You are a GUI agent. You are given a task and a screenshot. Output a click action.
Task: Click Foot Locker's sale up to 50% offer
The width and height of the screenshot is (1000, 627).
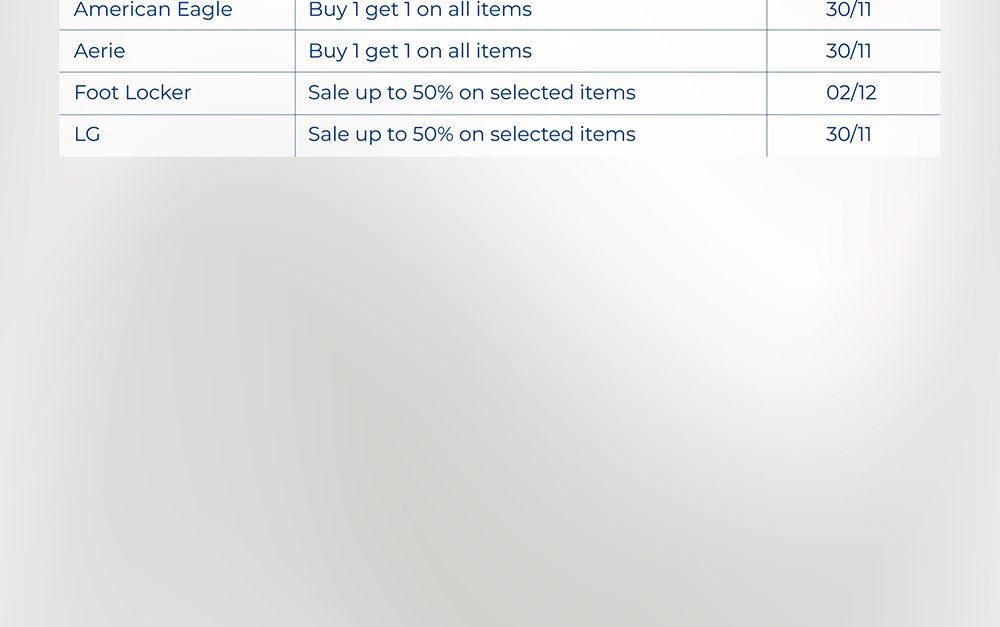(471, 93)
